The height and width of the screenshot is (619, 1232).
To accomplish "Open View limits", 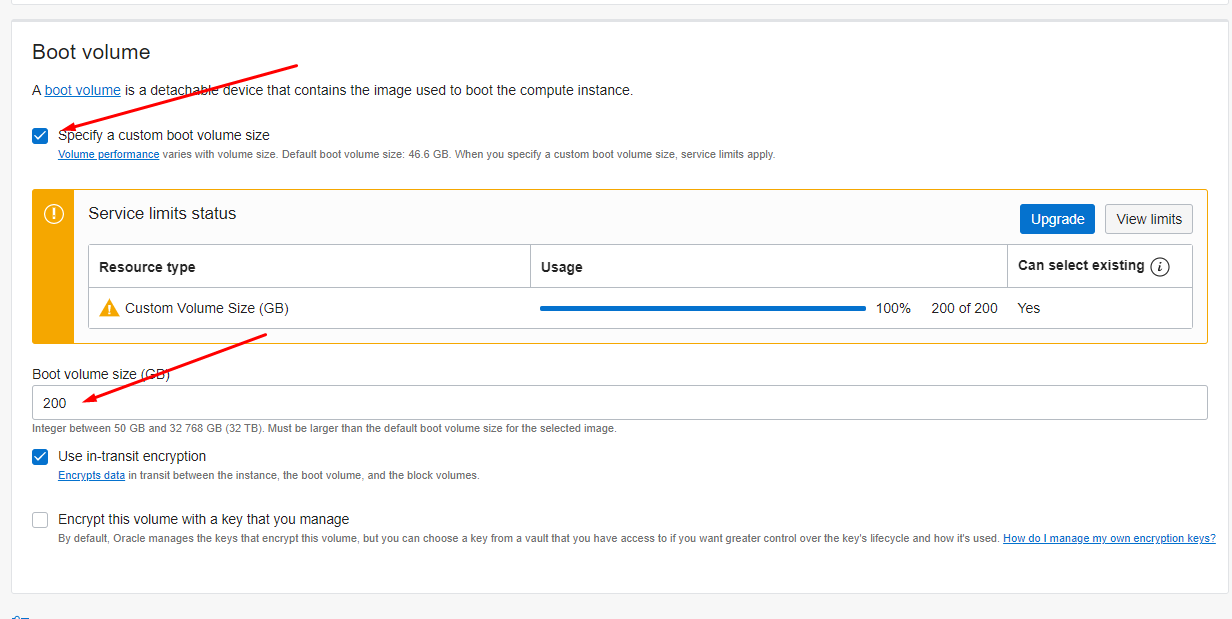I will (1148, 219).
